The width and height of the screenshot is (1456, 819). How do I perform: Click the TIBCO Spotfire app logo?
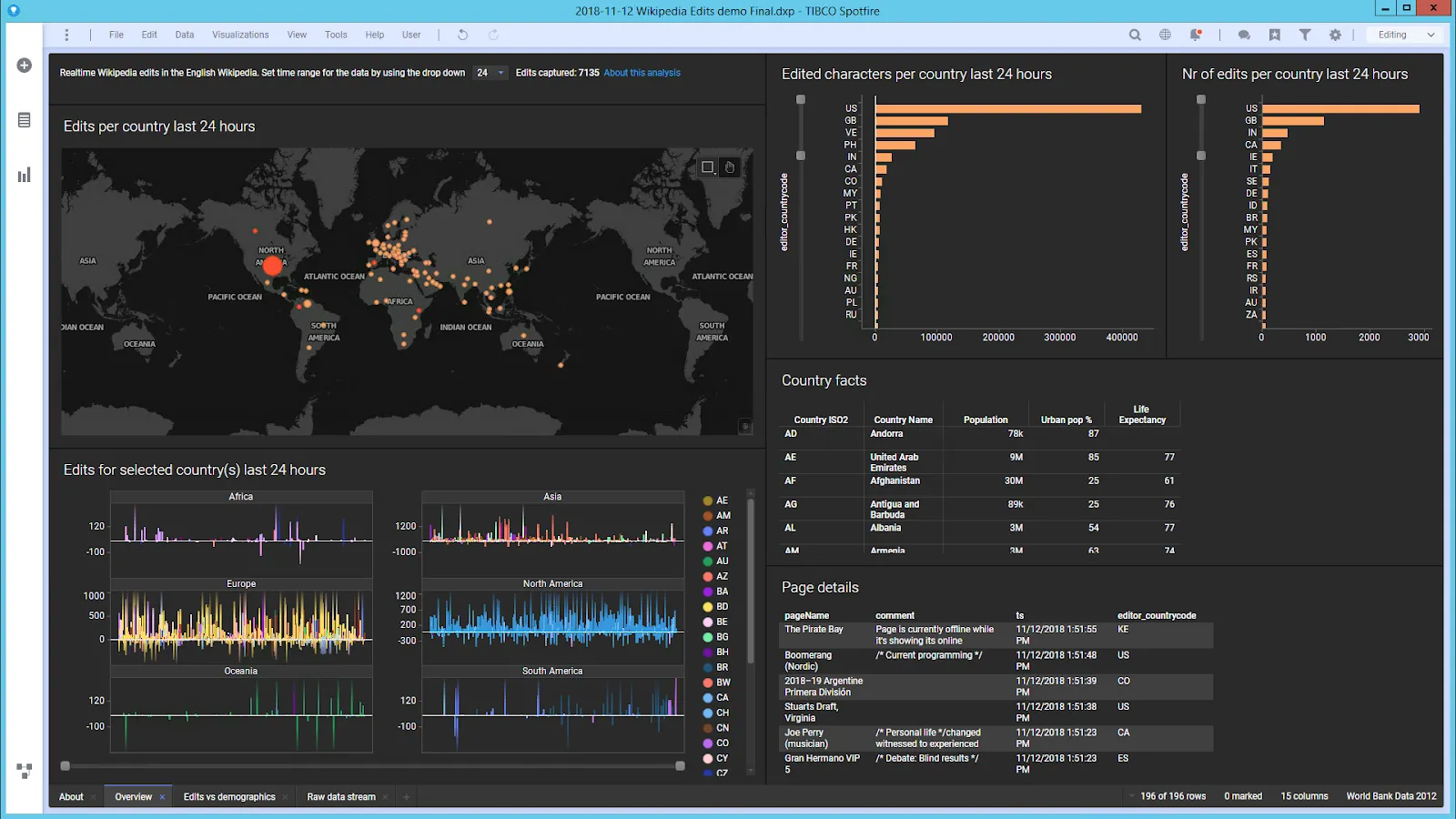point(14,11)
